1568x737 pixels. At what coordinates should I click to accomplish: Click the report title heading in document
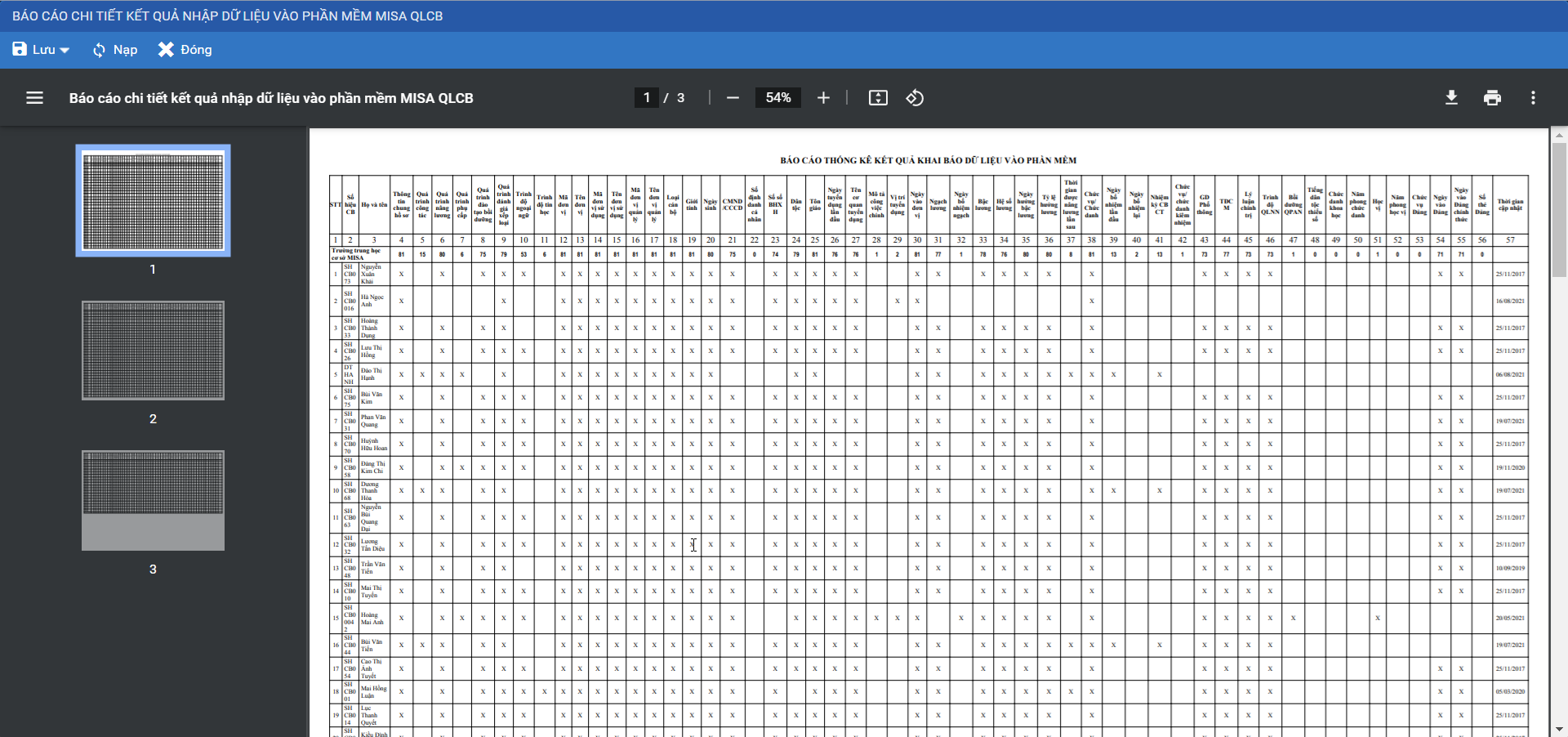click(928, 160)
